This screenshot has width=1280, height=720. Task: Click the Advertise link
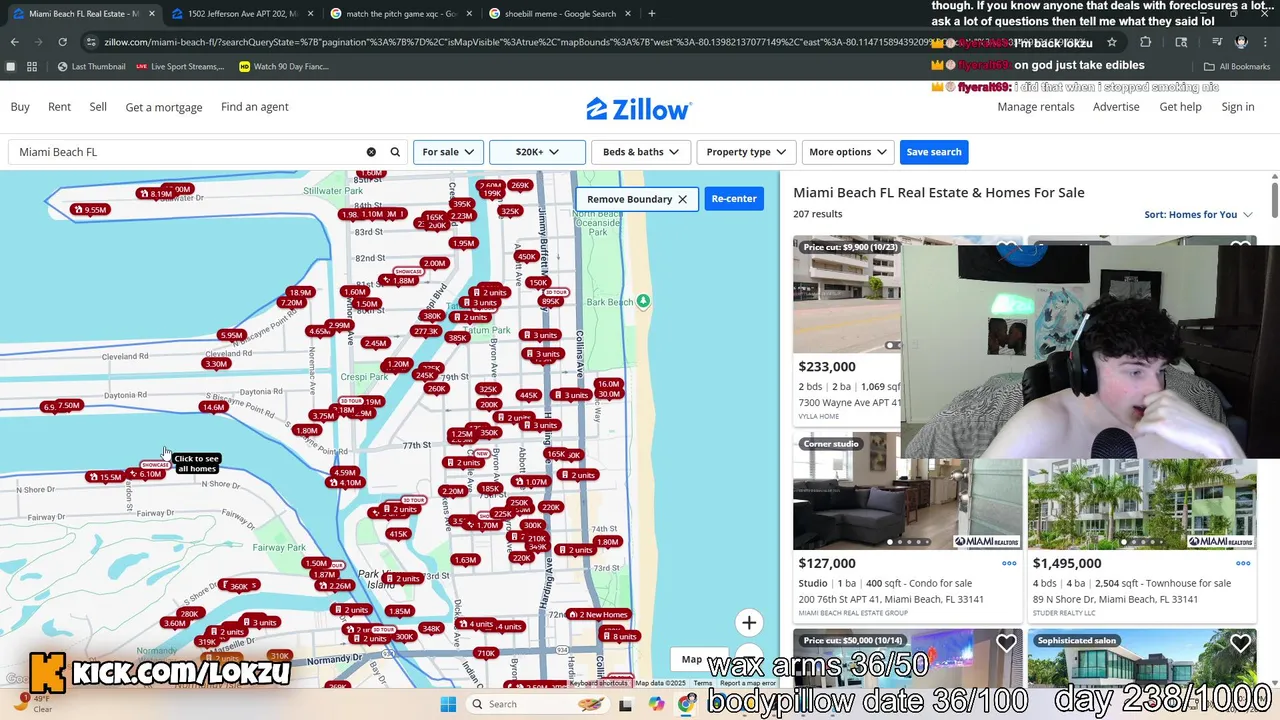1116,107
